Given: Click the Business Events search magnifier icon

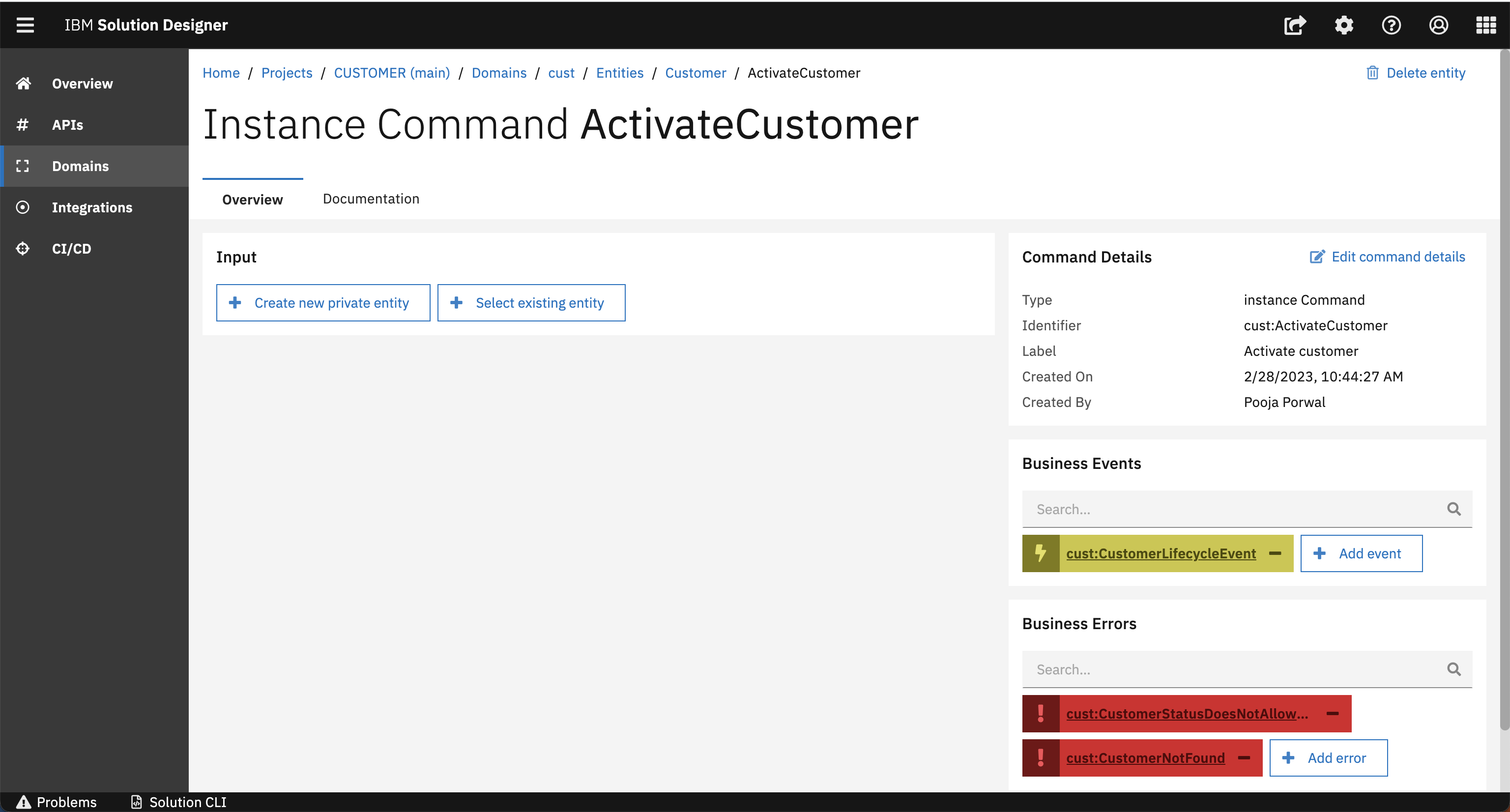Looking at the screenshot, I should click(x=1454, y=509).
